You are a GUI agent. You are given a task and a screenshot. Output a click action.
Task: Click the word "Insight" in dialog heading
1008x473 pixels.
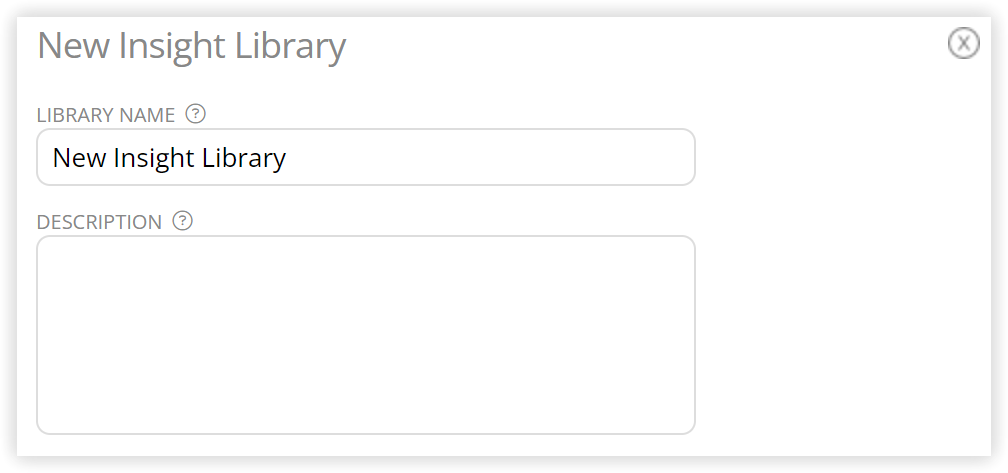172,46
